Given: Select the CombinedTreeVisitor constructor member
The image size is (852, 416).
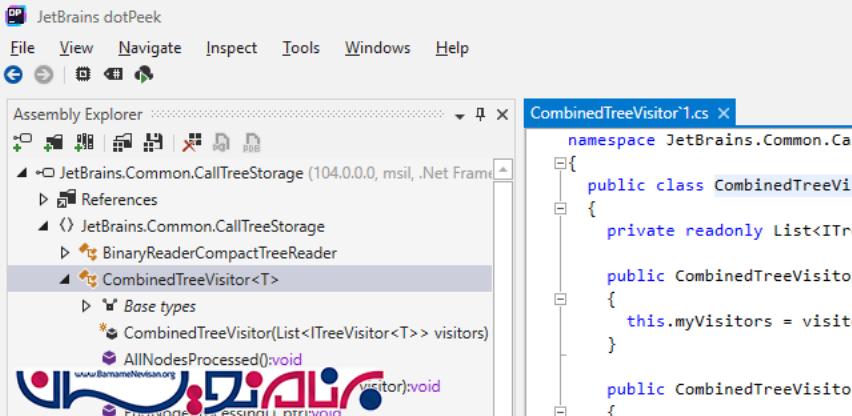Looking at the screenshot, I should coord(306,333).
